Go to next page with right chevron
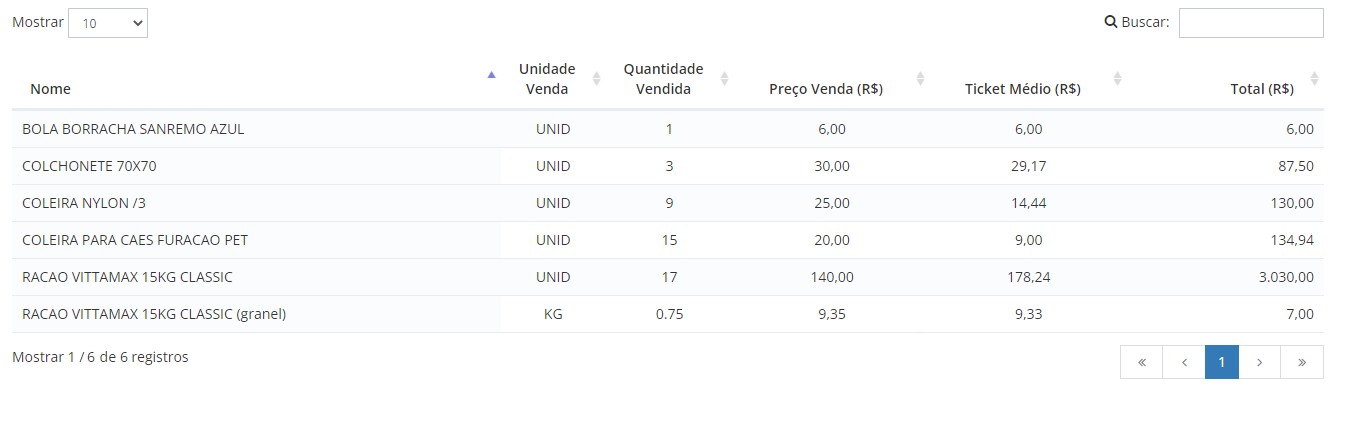This screenshot has height=436, width=1354. pyautogui.click(x=1260, y=362)
